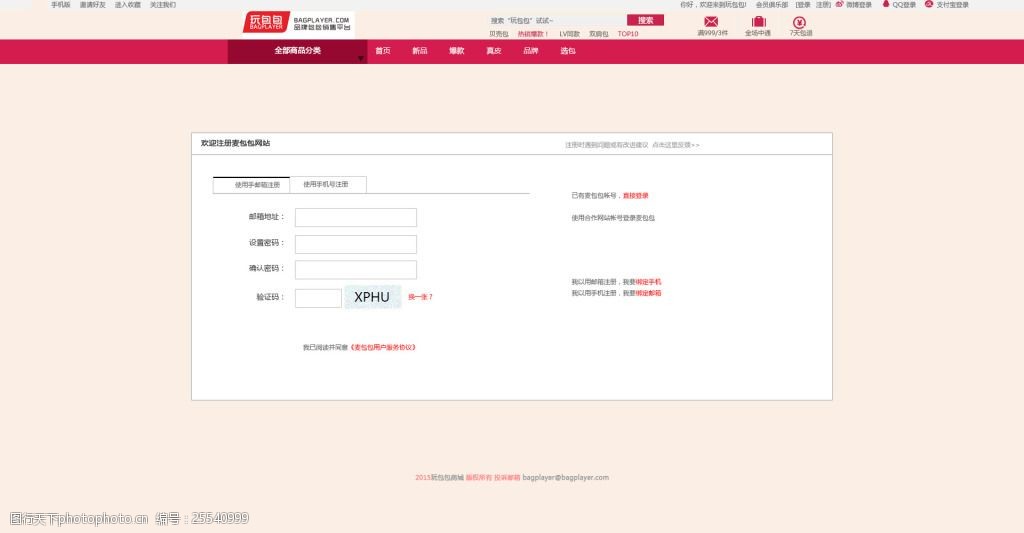Focus the 确认密码 input field
Screen dimensions: 1024x533
tap(356, 269)
